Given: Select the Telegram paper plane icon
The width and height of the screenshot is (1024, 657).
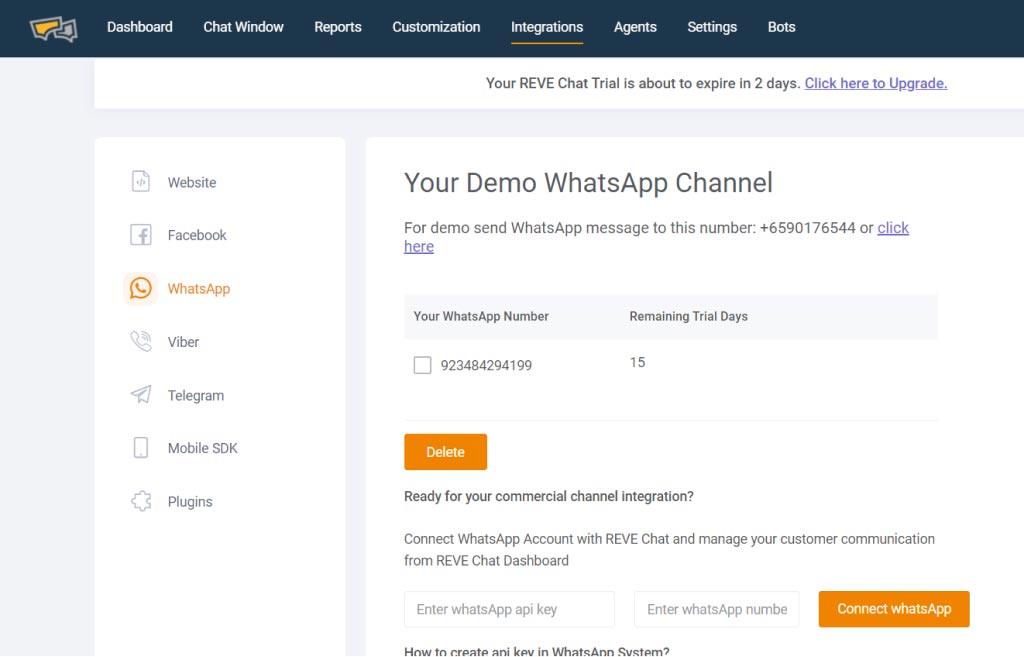Looking at the screenshot, I should (140, 394).
